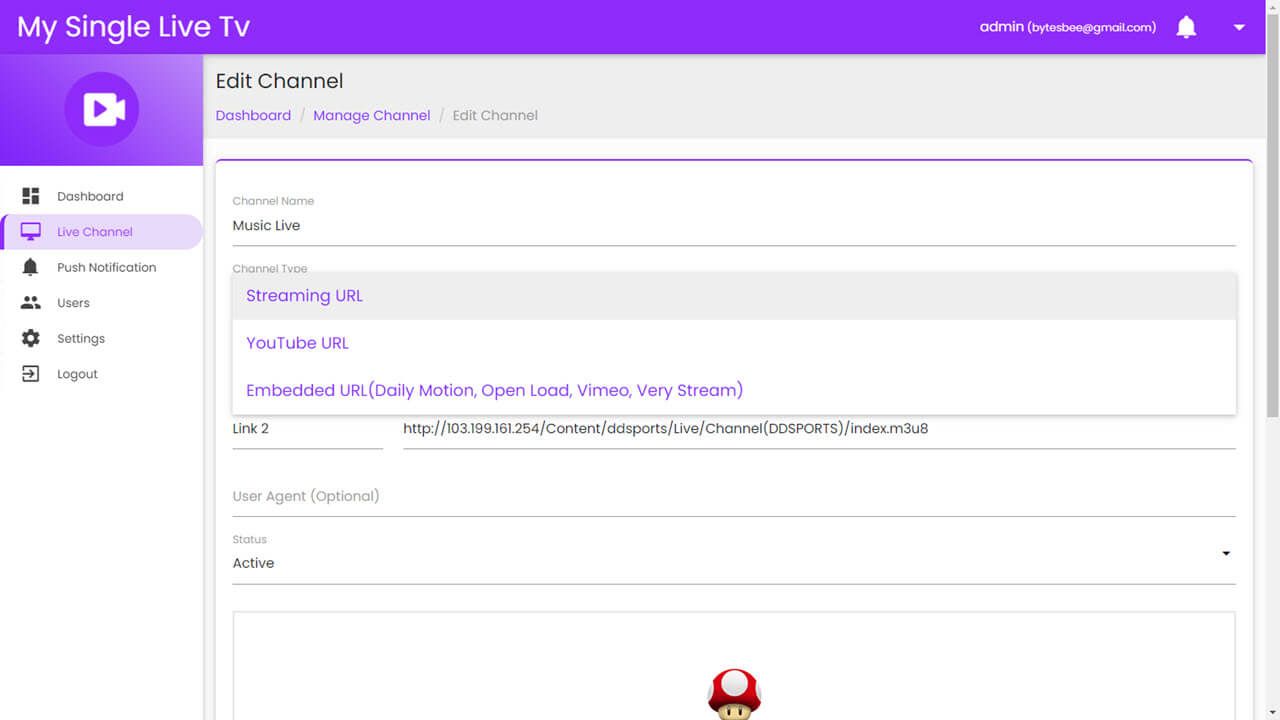1280x720 pixels.
Task: Go to Live Channel menu item
Action: pyautogui.click(x=101, y=232)
